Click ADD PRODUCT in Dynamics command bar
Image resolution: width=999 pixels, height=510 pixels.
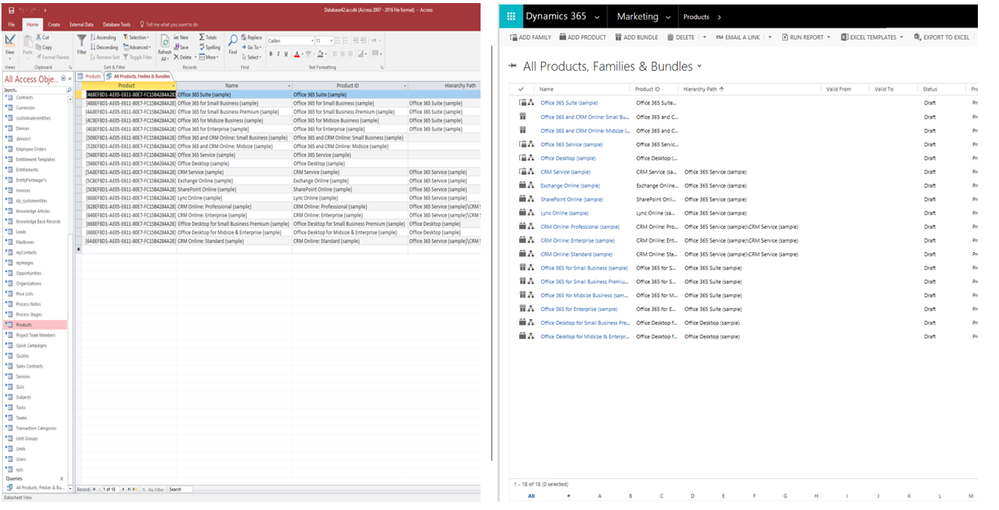(582, 38)
